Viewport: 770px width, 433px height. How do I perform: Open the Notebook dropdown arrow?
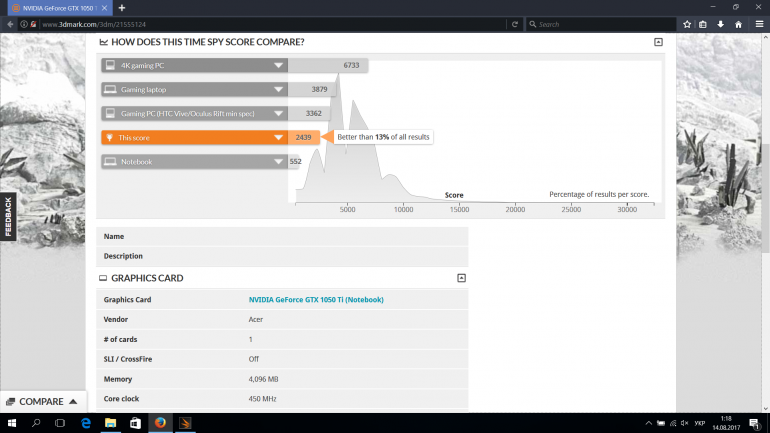point(278,162)
